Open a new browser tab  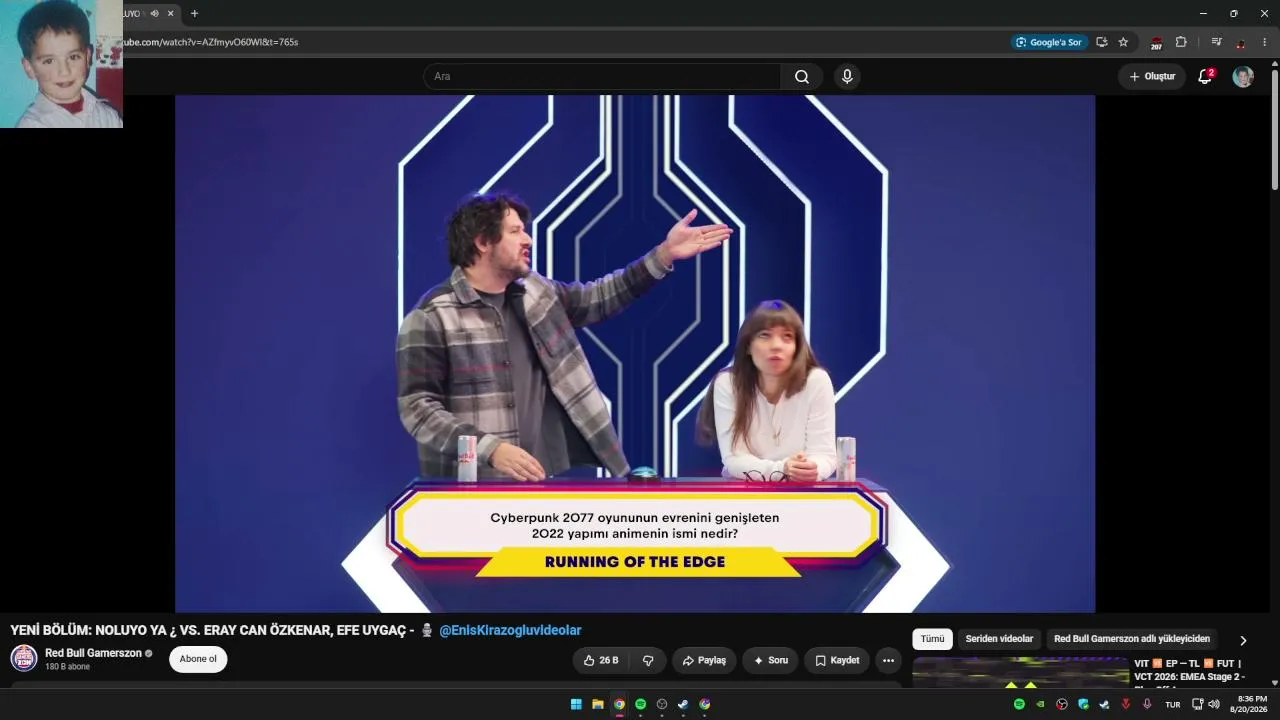pyautogui.click(x=194, y=14)
